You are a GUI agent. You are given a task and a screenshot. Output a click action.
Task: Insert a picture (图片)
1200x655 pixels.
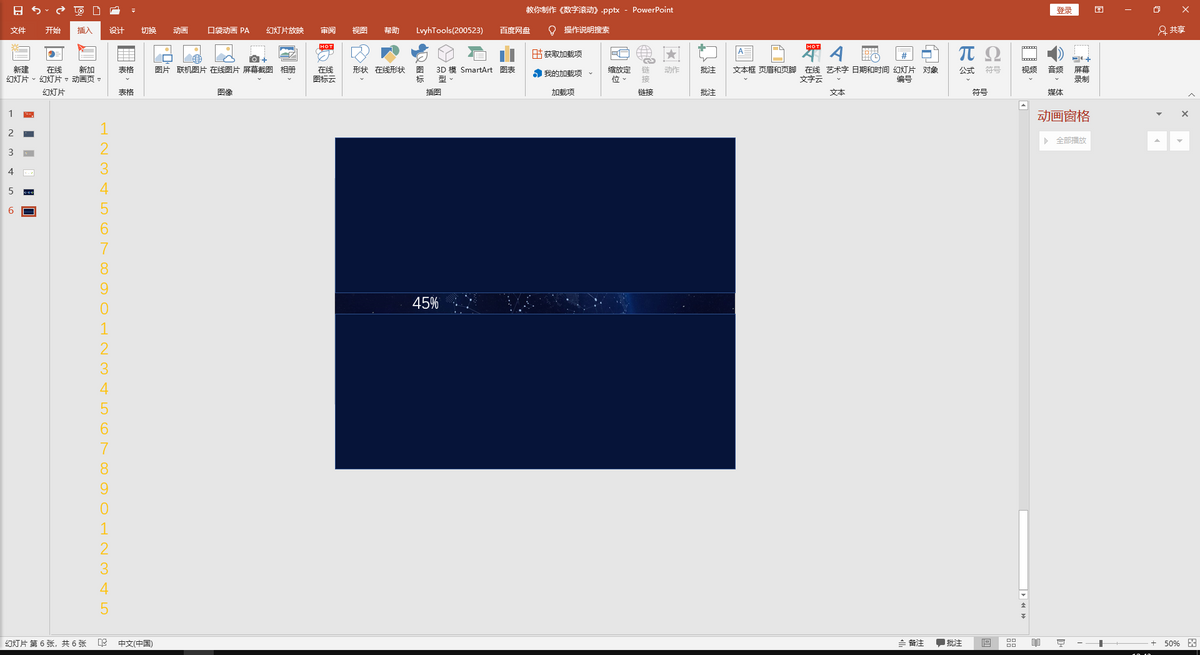[162, 61]
